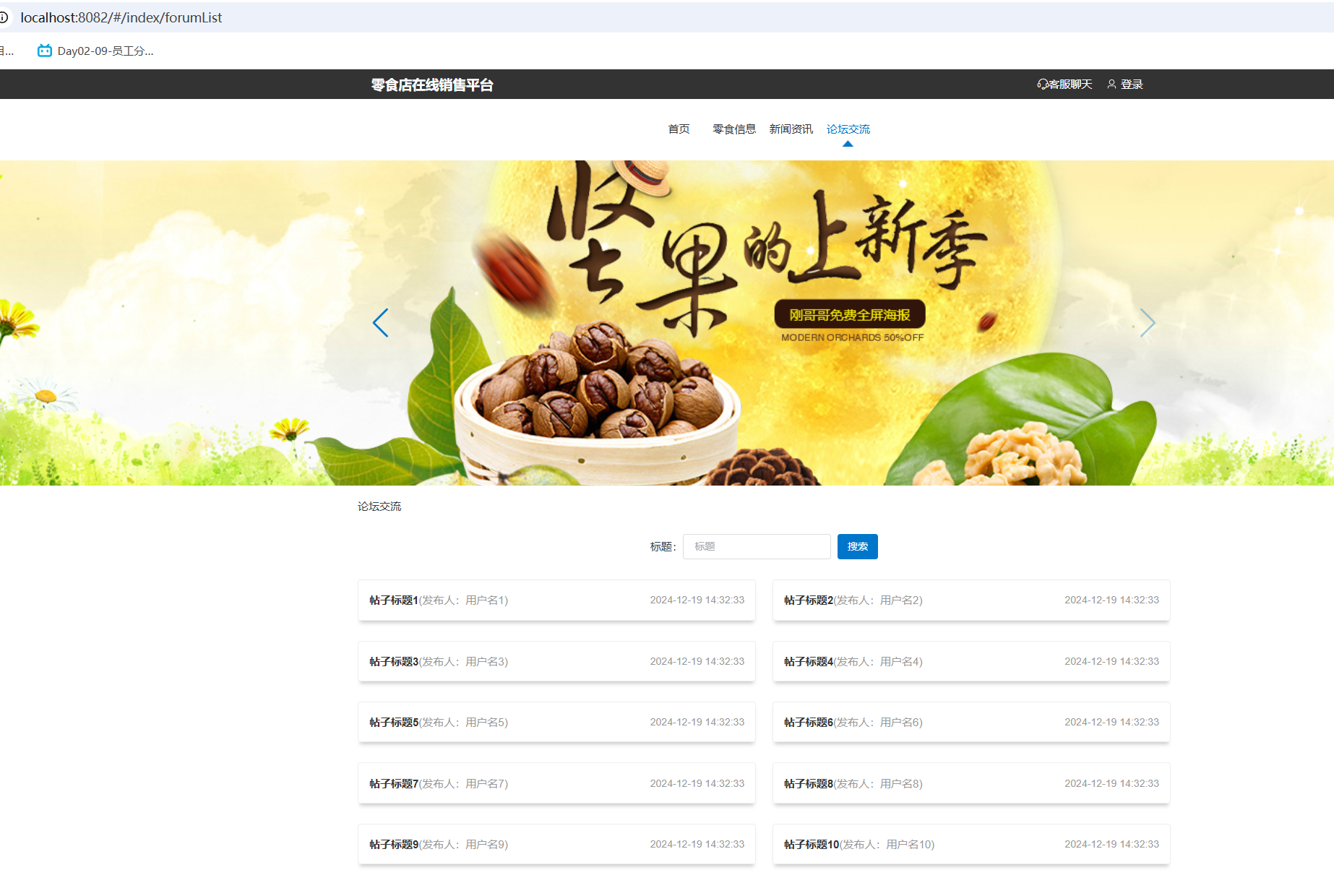The image size is (1334, 896).
Task: Go to the 首页 home tab
Action: pos(679,129)
